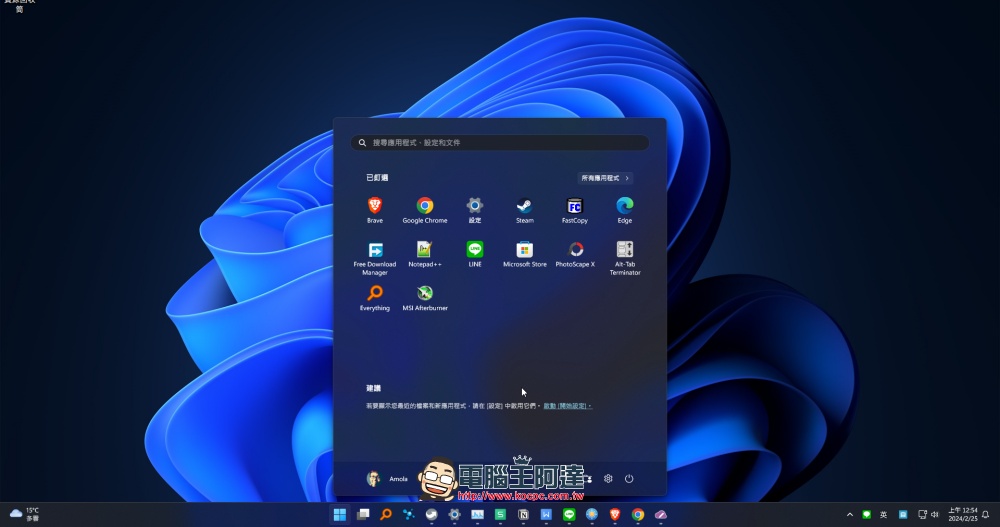The width and height of the screenshot is (1000, 527).
Task: Launch Steam from the pinned apps
Action: (524, 210)
